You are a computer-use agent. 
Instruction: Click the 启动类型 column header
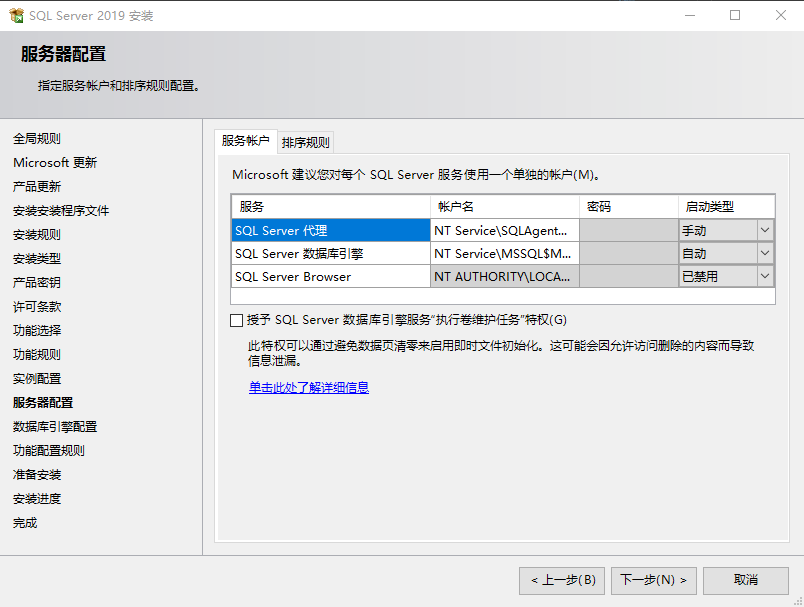(x=726, y=207)
